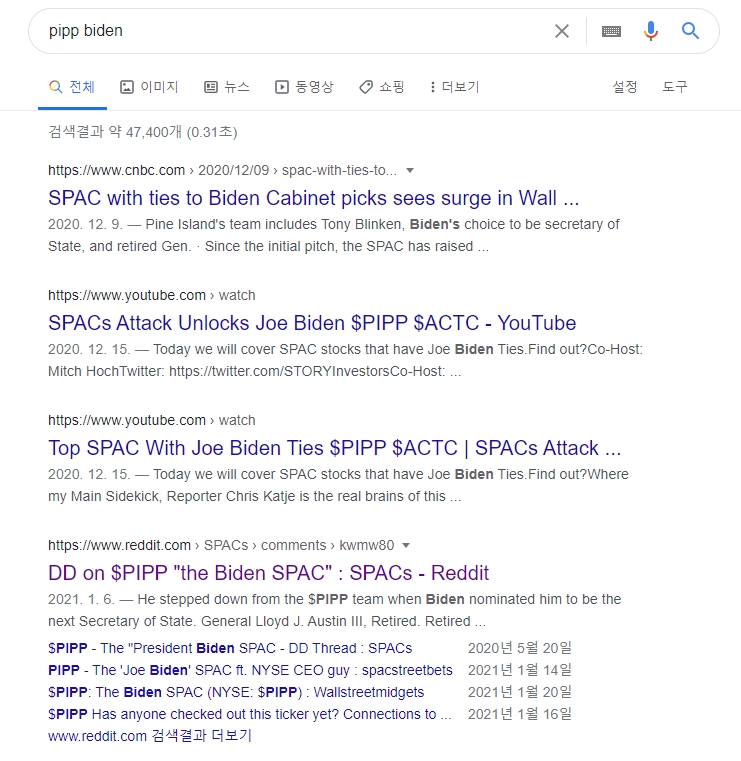
Task: Click reddit.com › SPACs › comments URL text
Action: click(221, 546)
